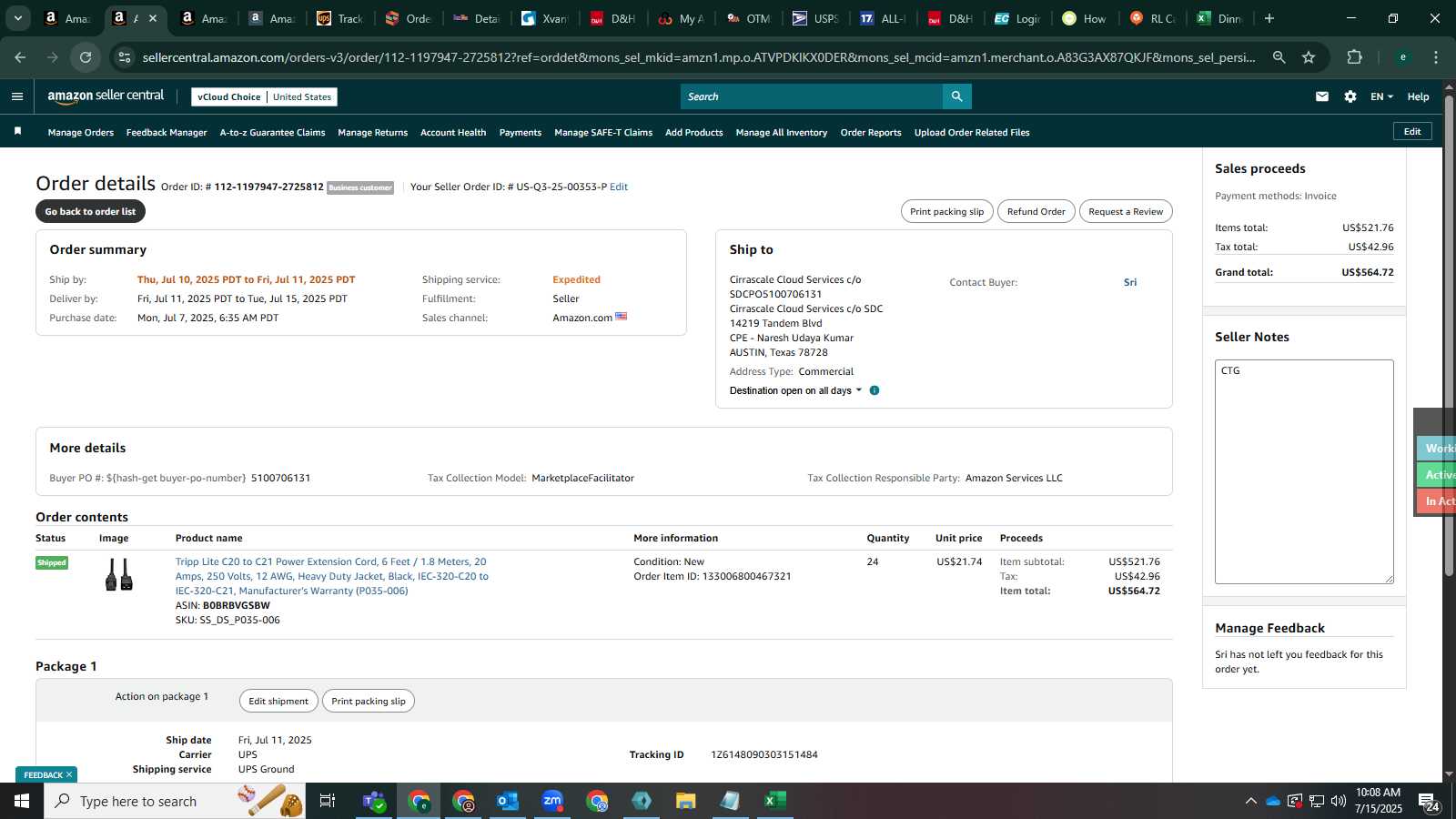Screen dimensions: 1456x819
Task: Open Account Health
Action: pos(453,132)
